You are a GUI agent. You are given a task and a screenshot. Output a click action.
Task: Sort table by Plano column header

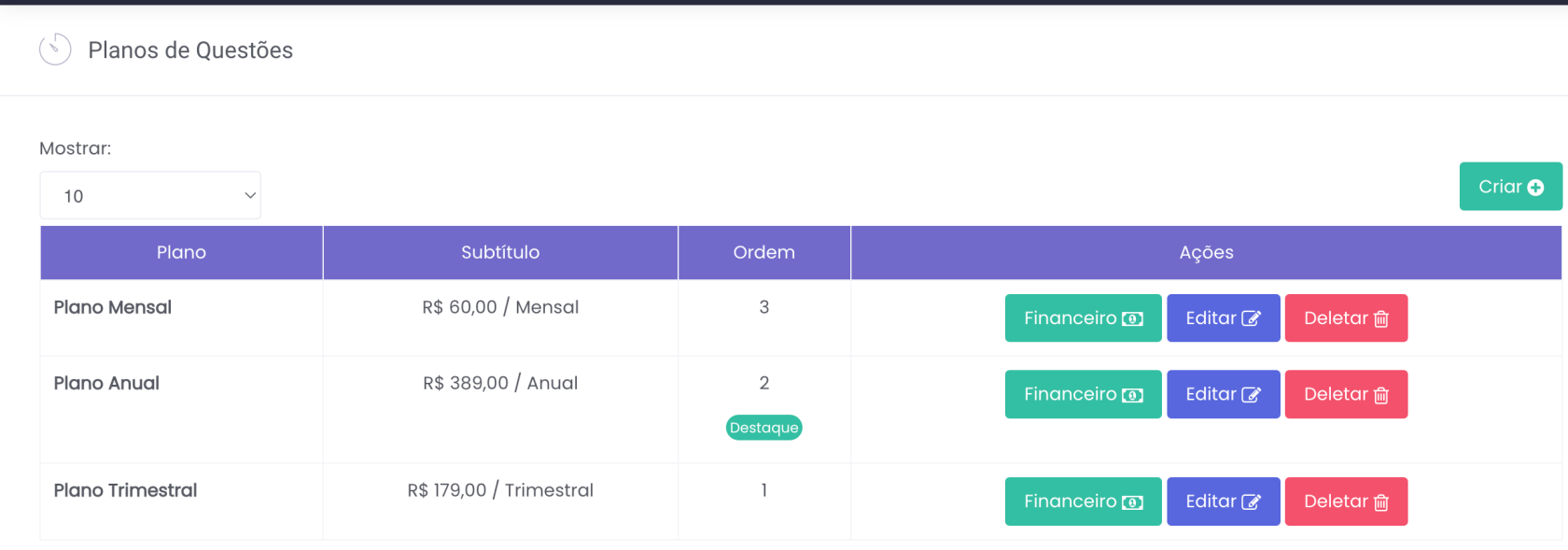tap(181, 252)
